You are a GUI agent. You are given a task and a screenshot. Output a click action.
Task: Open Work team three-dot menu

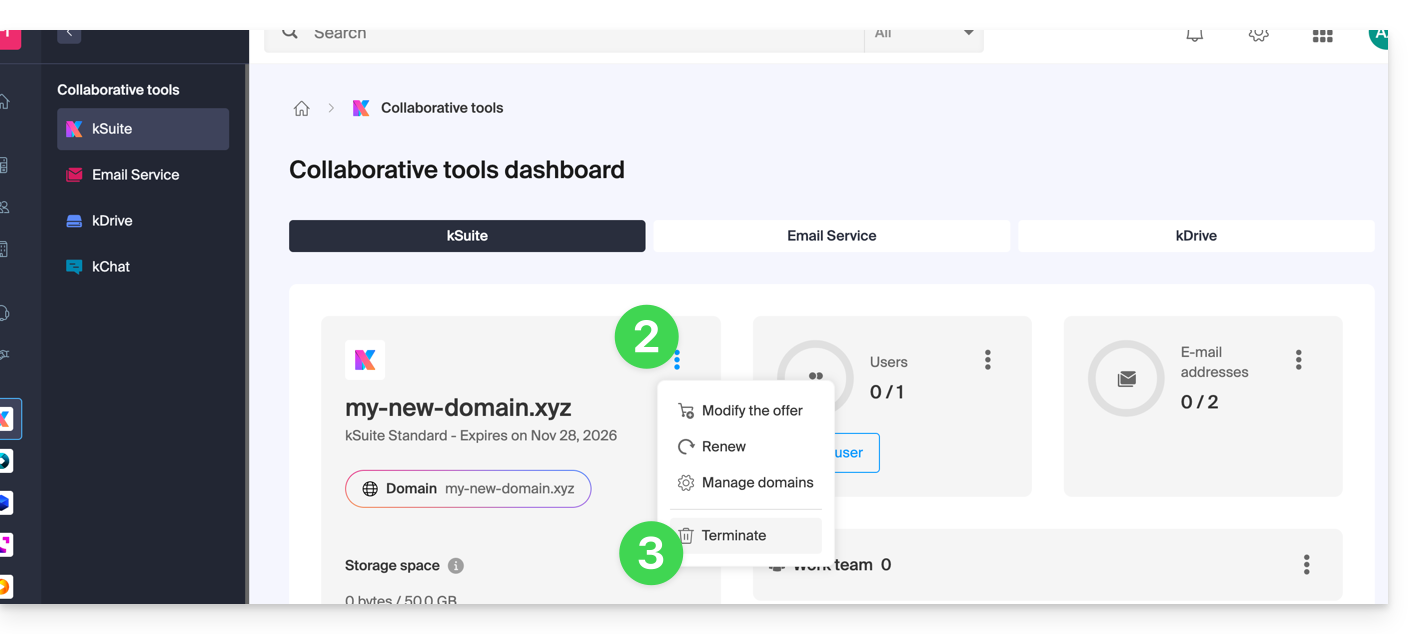[x=1306, y=565]
